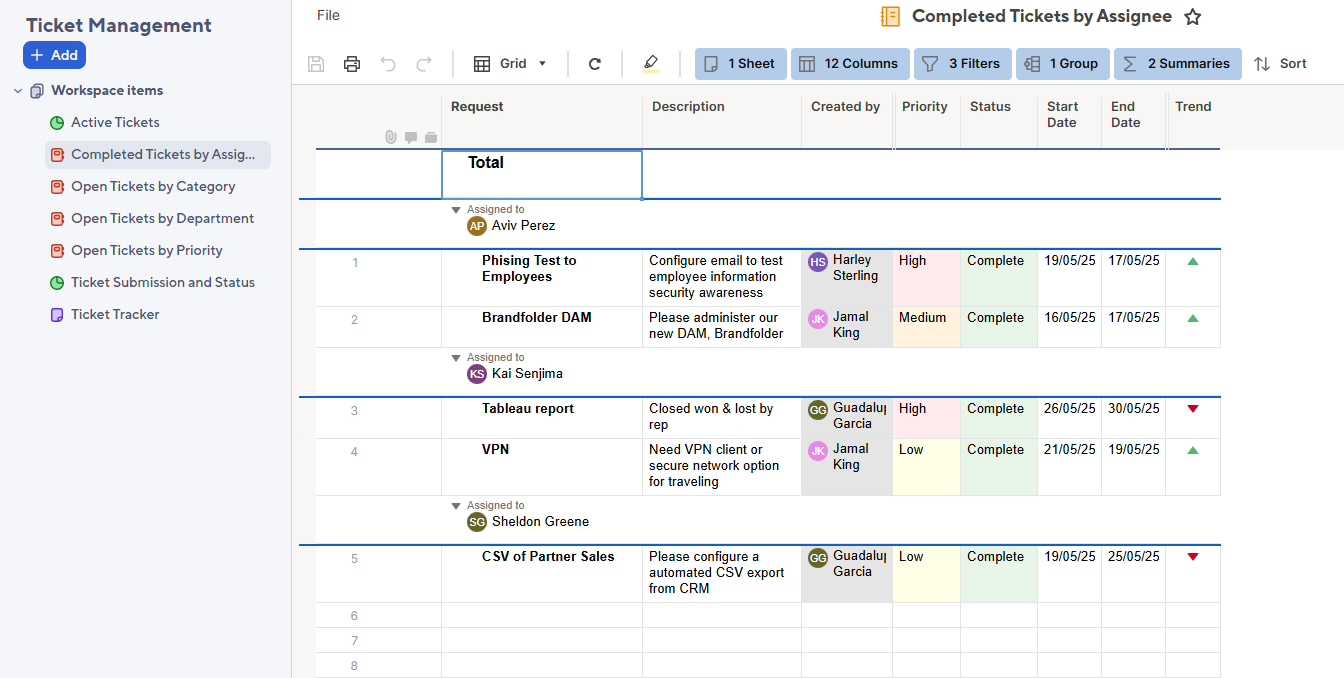Screen dimensions: 1344x678
Task: Click the Sort button
Action: (x=1281, y=64)
